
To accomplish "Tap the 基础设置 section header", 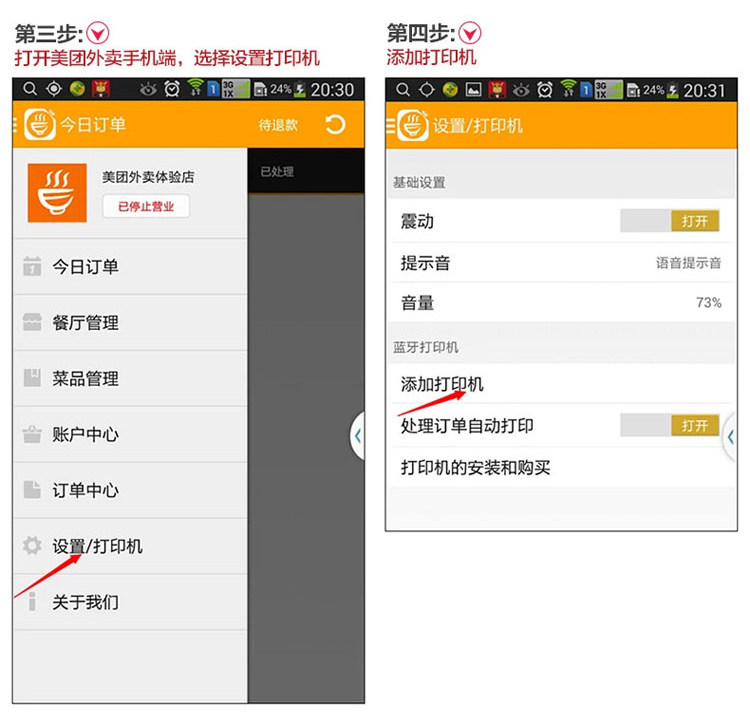I will pos(419,182).
